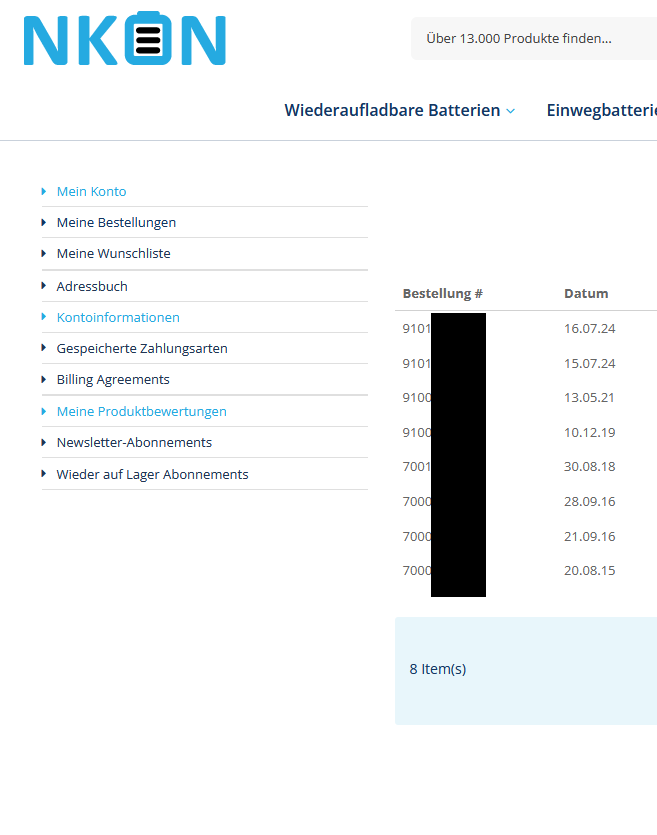Open the Wiederaufladbare Batterien menu

[392, 111]
